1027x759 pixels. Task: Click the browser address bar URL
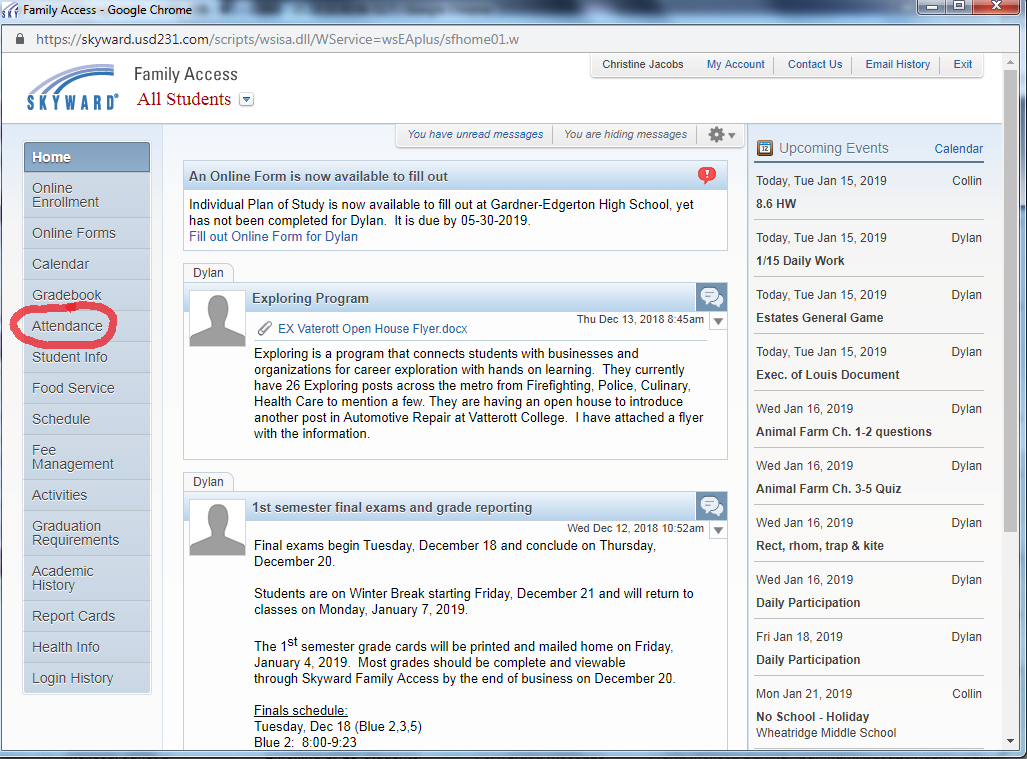[277, 39]
